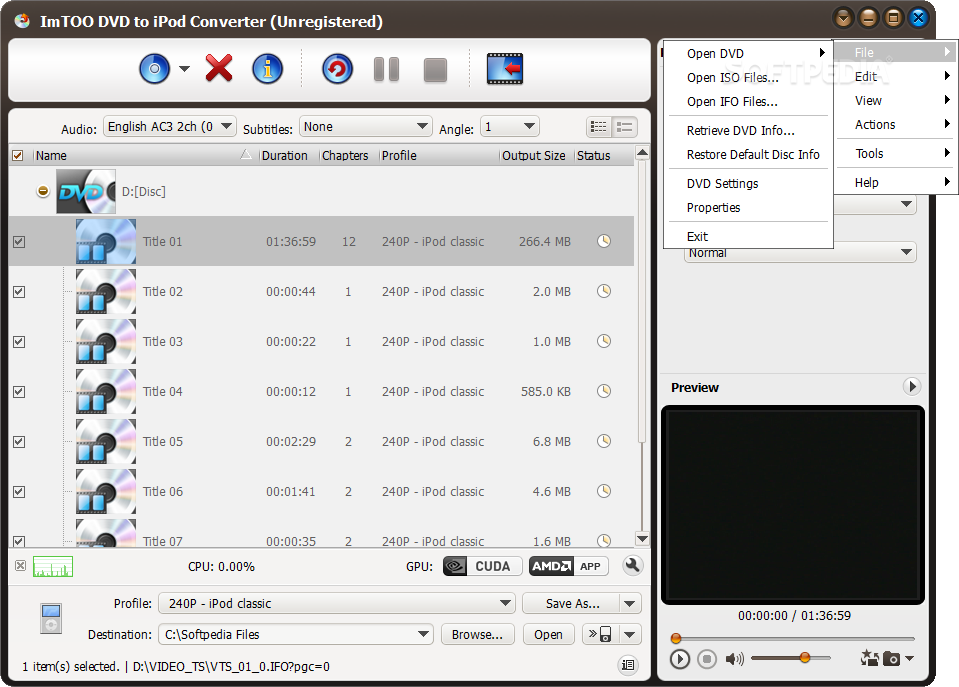The image size is (959, 687).
Task: Open the Subtitles dropdown showing None
Action: 366,127
